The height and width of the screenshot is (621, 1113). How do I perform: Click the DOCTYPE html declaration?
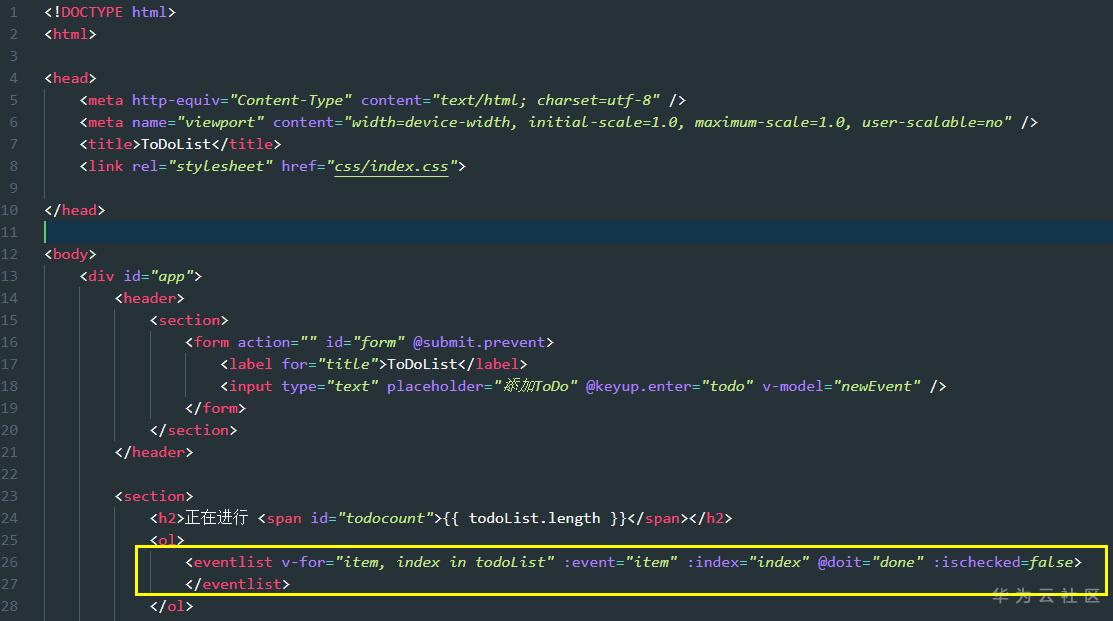pos(110,12)
